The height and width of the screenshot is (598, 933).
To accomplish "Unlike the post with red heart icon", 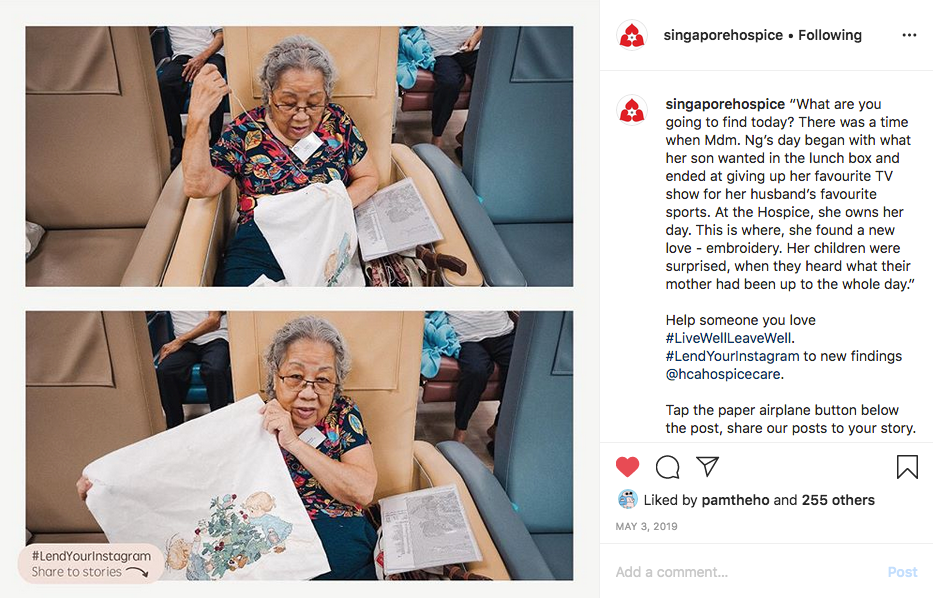I will point(627,467).
